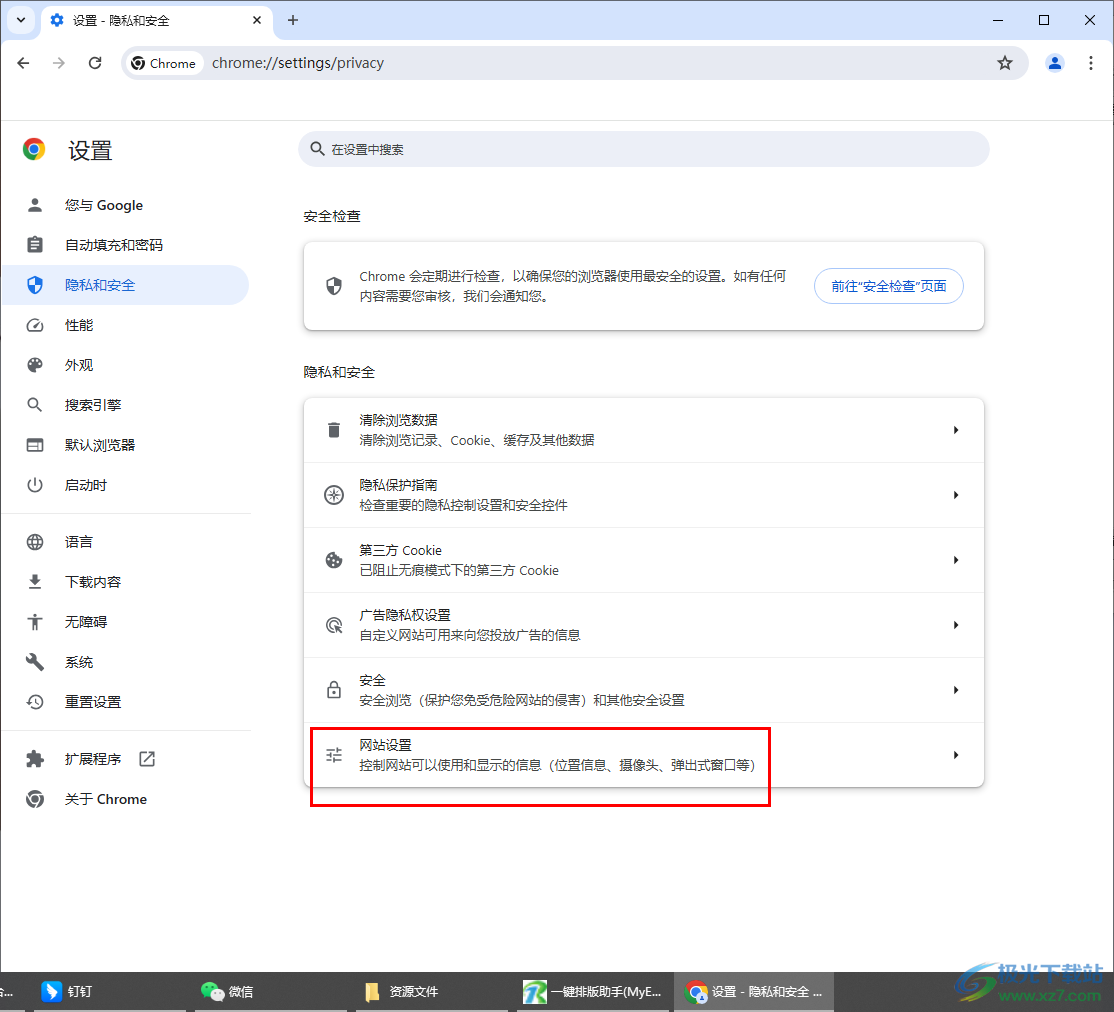
Task: Click the cookie icon for 第三方 Cookie
Action: pyautogui.click(x=334, y=560)
